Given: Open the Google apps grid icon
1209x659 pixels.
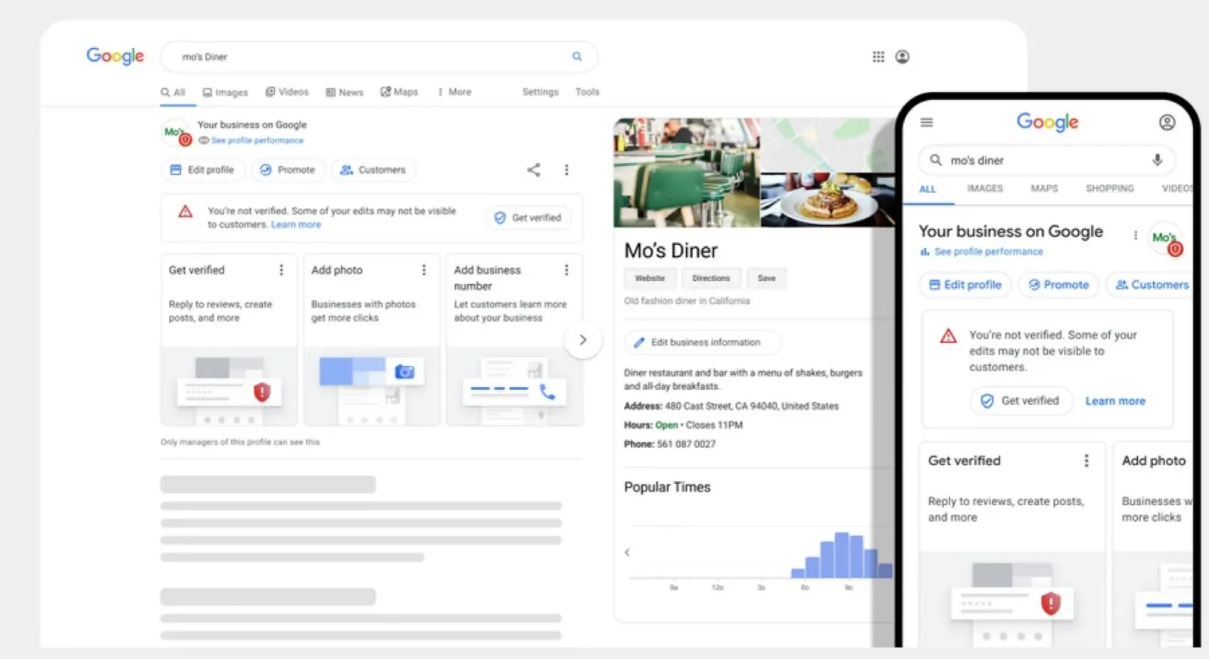Looking at the screenshot, I should tap(878, 57).
